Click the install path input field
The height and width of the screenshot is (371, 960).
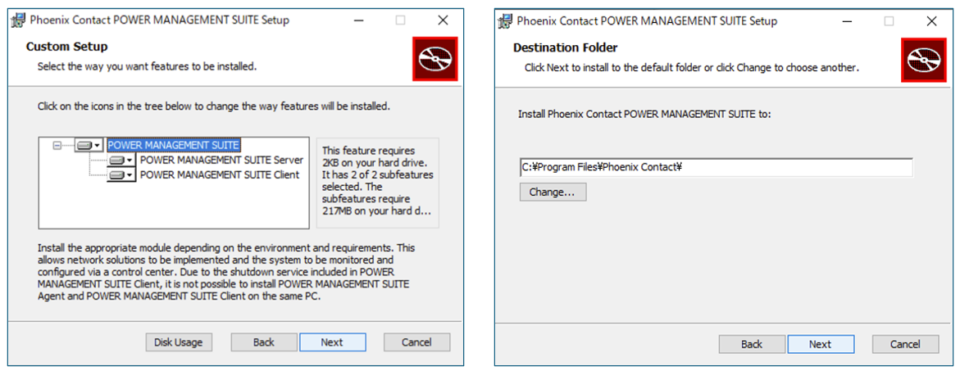point(716,168)
